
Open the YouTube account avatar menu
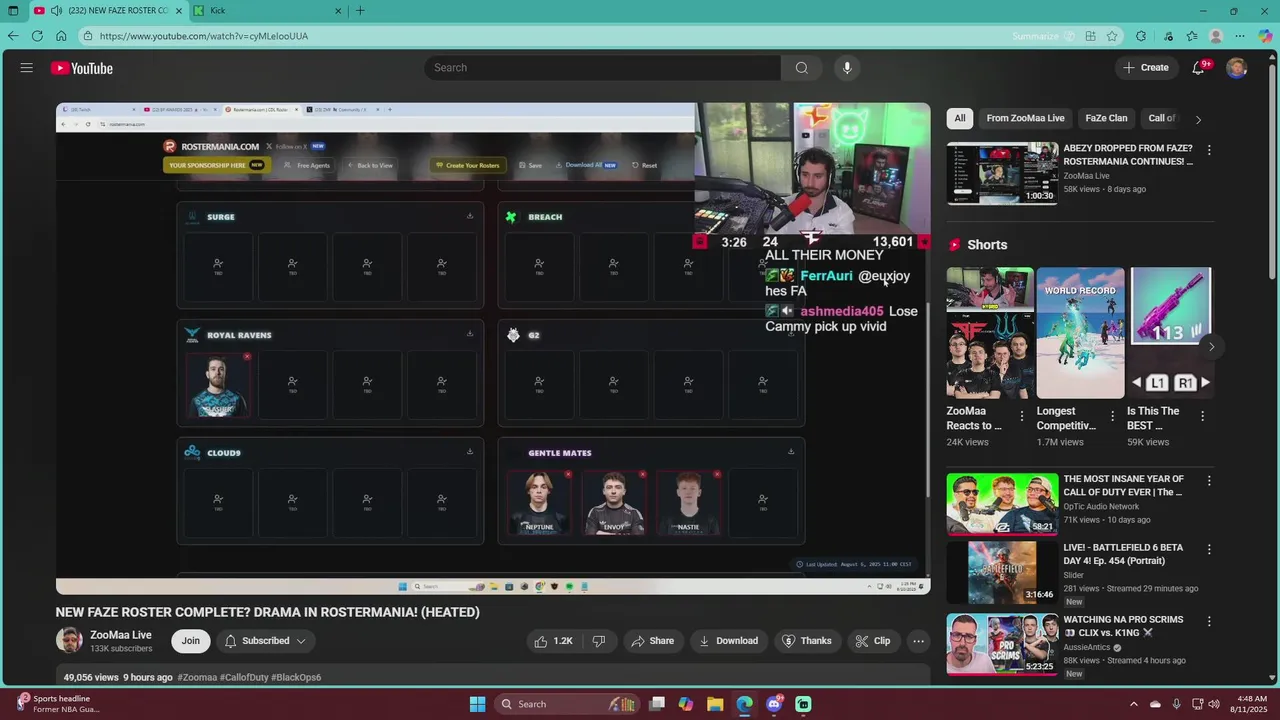[1237, 68]
